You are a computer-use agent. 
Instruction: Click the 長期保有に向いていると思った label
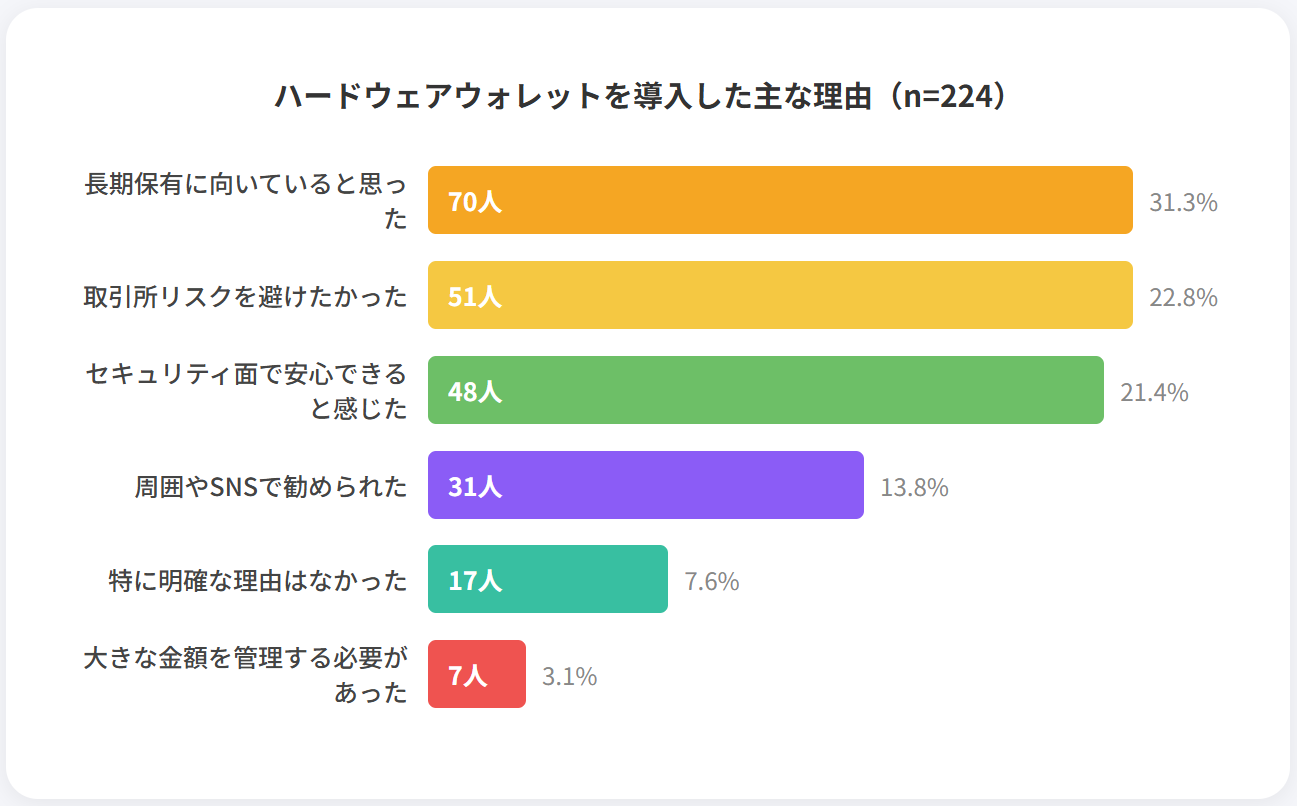[246, 201]
